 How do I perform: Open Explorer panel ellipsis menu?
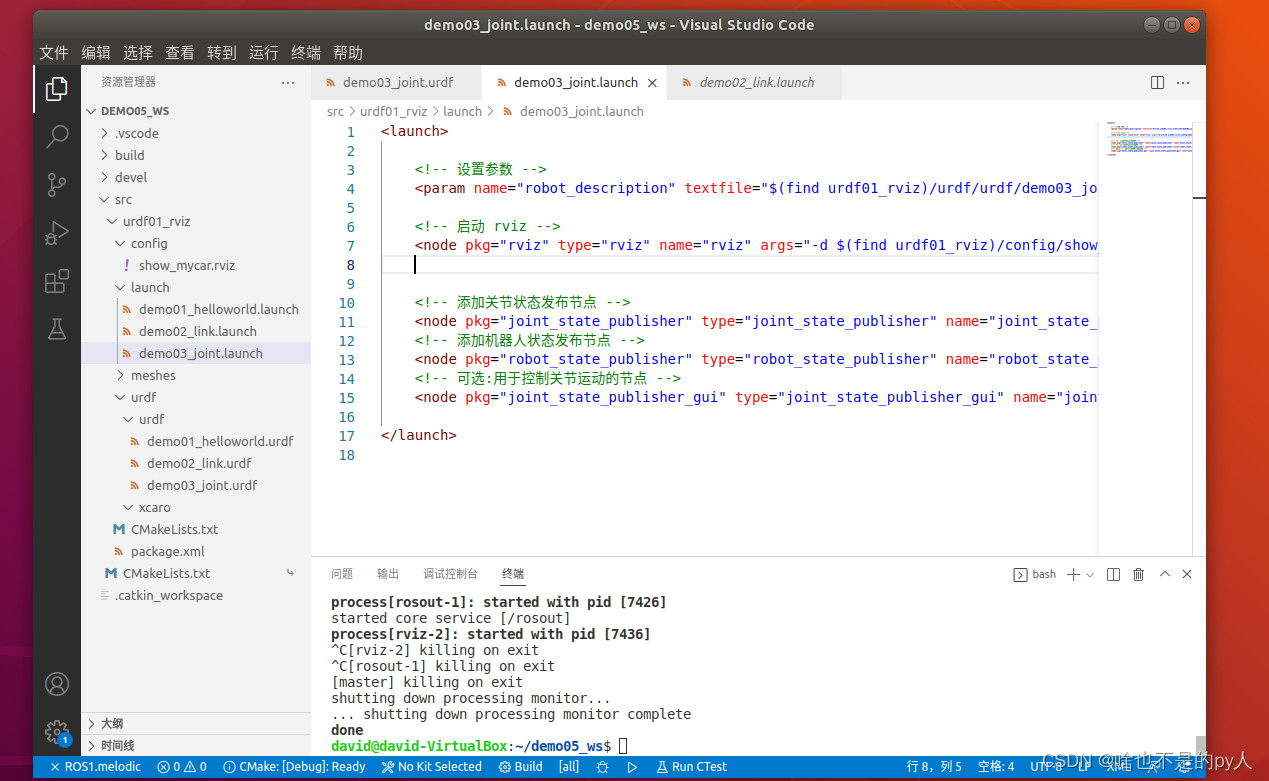288,83
